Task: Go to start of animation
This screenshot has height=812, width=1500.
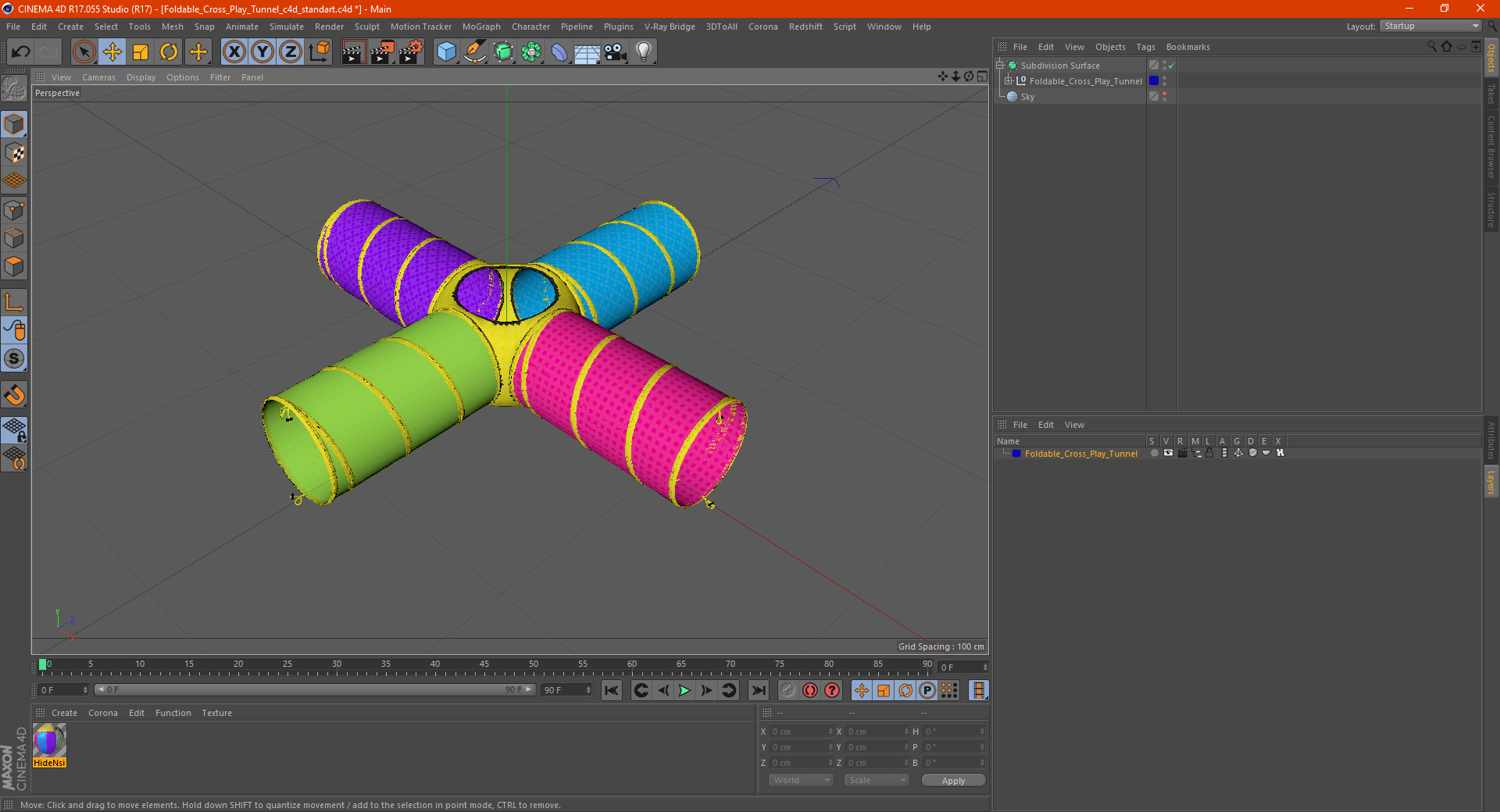Action: (x=612, y=690)
